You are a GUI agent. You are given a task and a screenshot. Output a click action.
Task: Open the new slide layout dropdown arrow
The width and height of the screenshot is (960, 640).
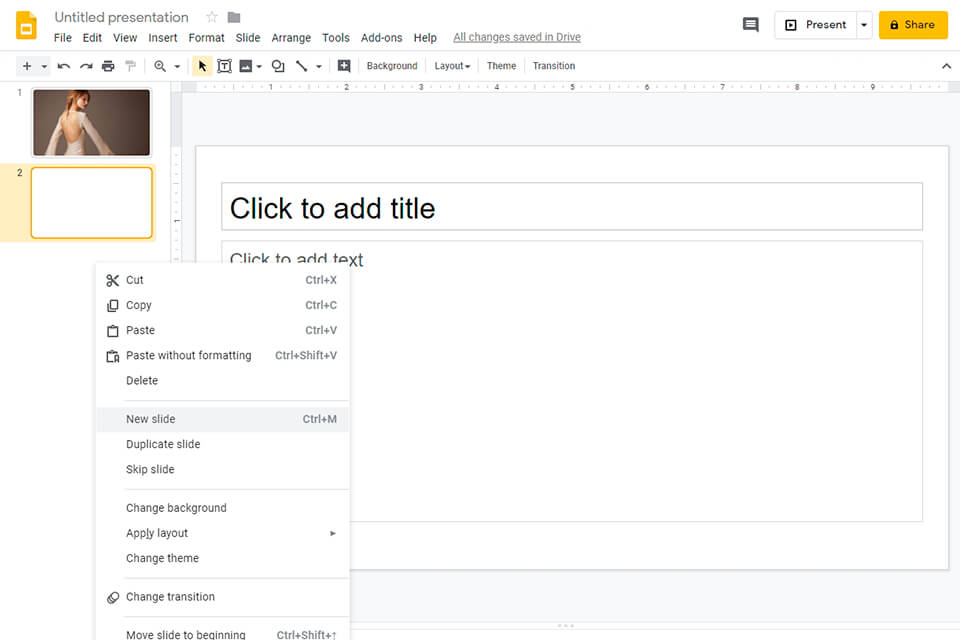coord(44,66)
